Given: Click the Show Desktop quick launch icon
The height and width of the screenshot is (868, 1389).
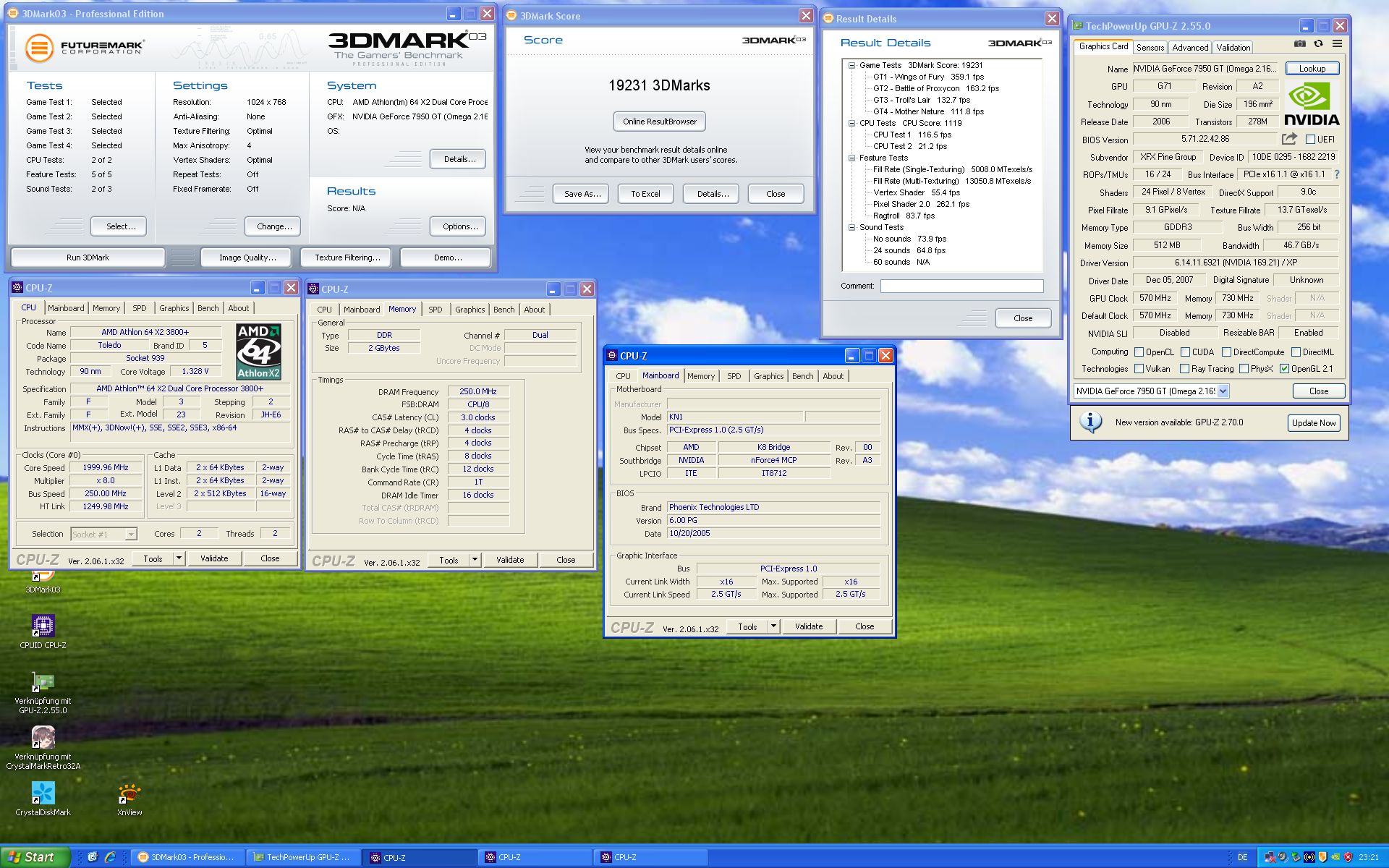Looking at the screenshot, I should click(93, 857).
